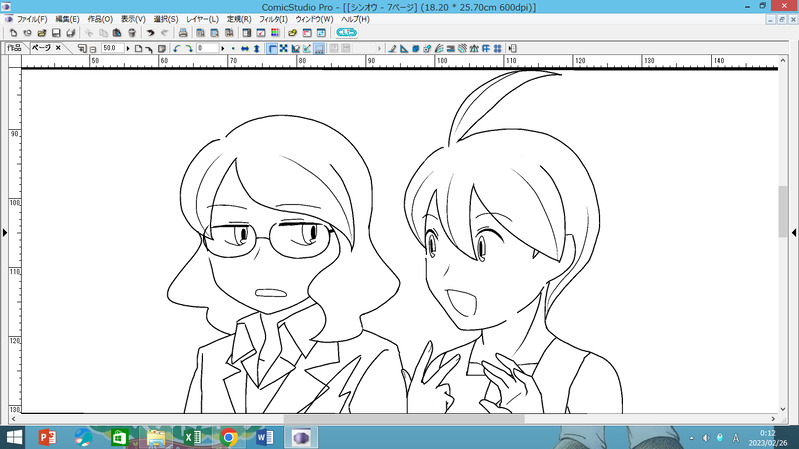
Task: Click the small dot reset rotation icon
Action: click(233, 48)
